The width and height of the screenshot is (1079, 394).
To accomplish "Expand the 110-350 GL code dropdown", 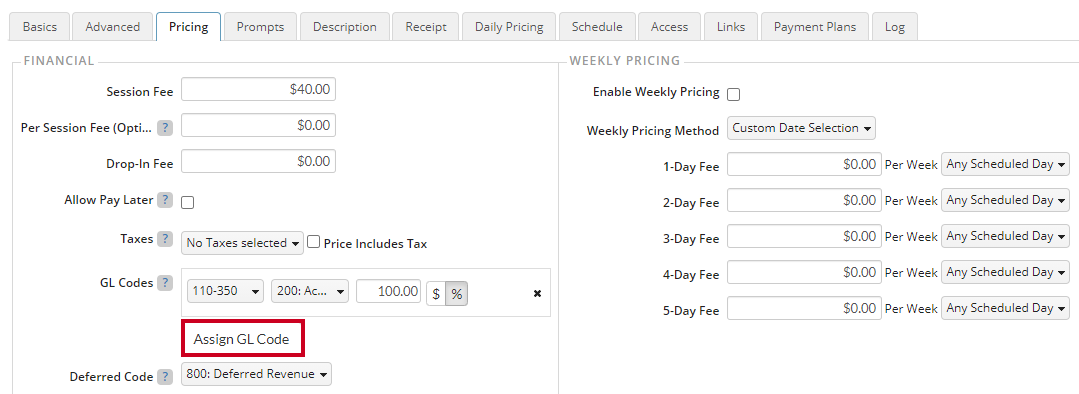I will tap(226, 292).
